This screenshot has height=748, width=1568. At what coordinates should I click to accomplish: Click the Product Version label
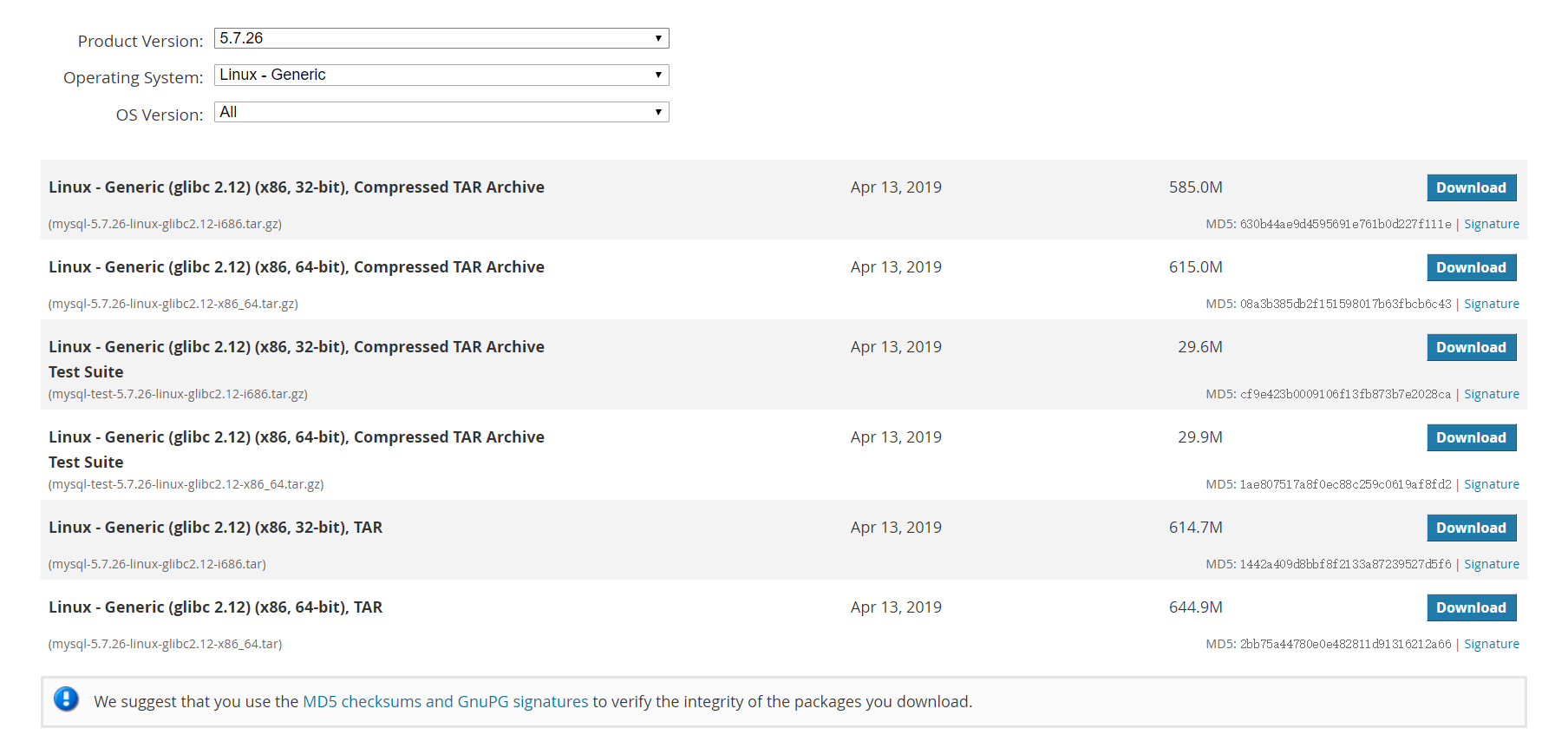pyautogui.click(x=140, y=41)
